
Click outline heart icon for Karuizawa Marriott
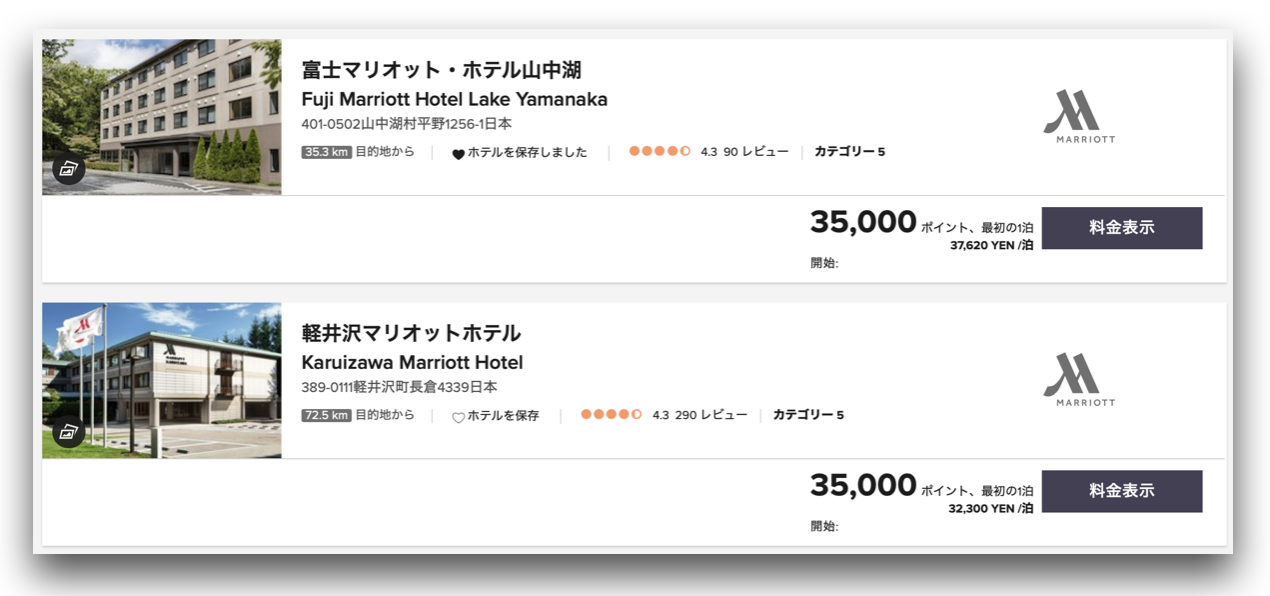click(x=458, y=417)
